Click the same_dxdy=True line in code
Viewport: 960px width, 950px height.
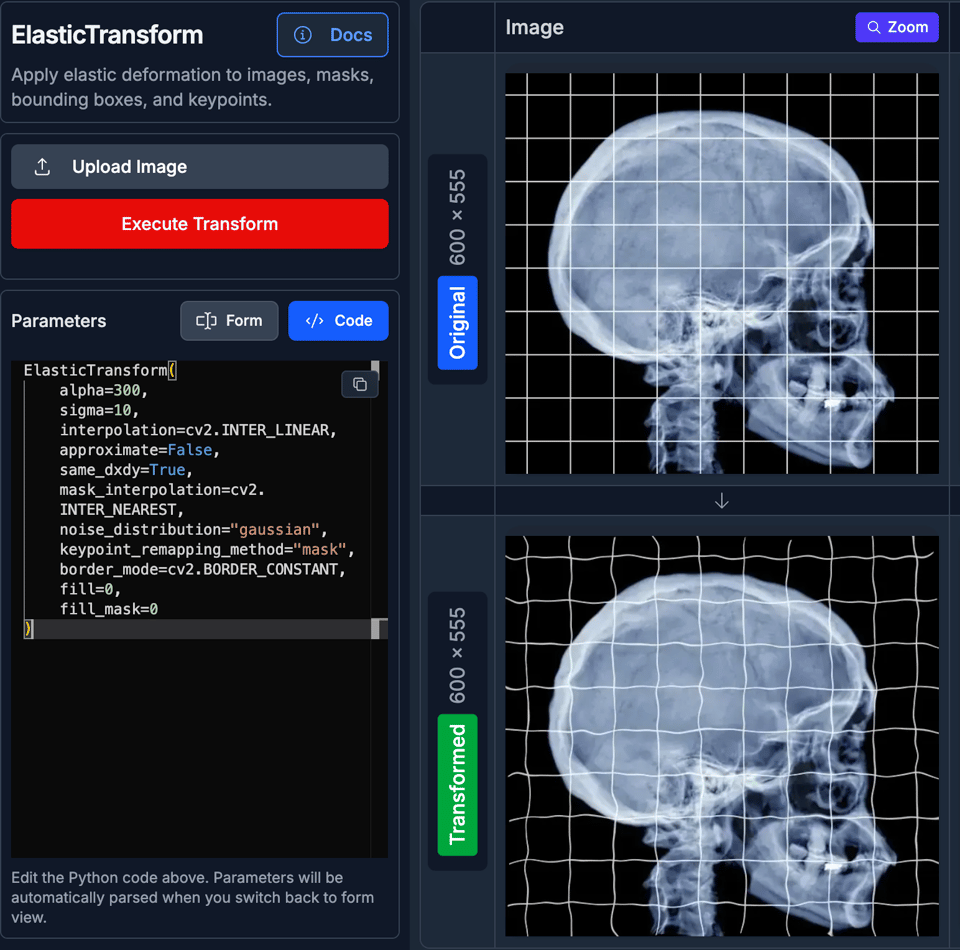click(x=125, y=470)
